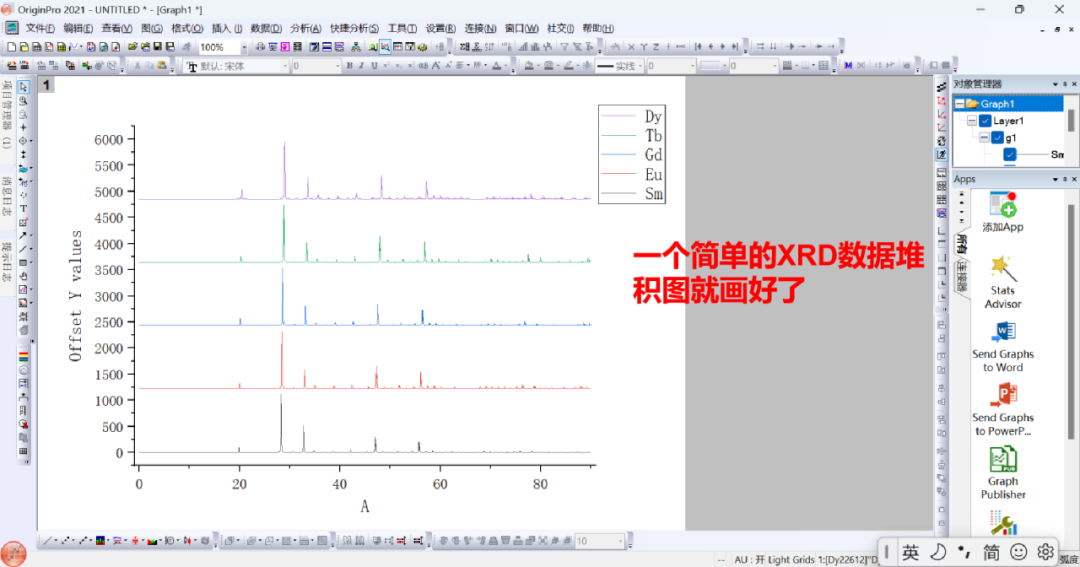The height and width of the screenshot is (567, 1080).
Task: Open the 文件(F) menu
Action: 40,28
